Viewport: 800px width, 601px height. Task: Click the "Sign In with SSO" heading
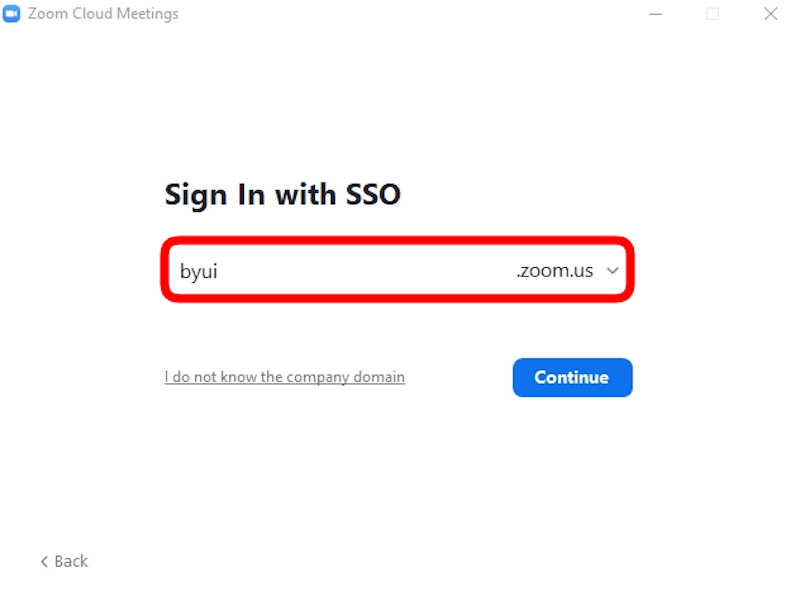(282, 193)
